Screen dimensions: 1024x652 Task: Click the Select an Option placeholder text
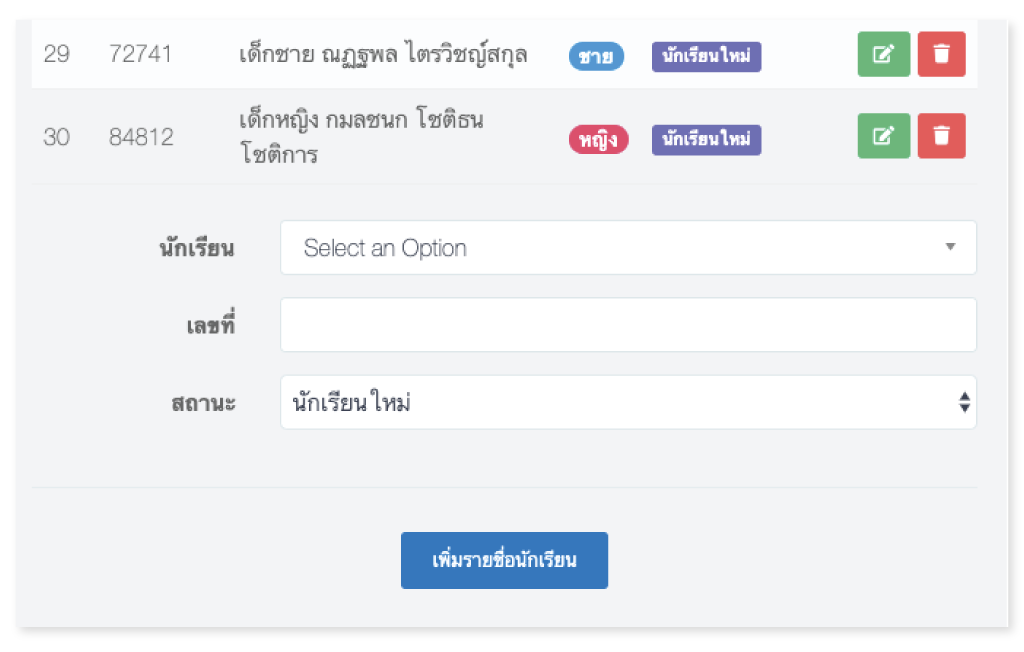381,247
